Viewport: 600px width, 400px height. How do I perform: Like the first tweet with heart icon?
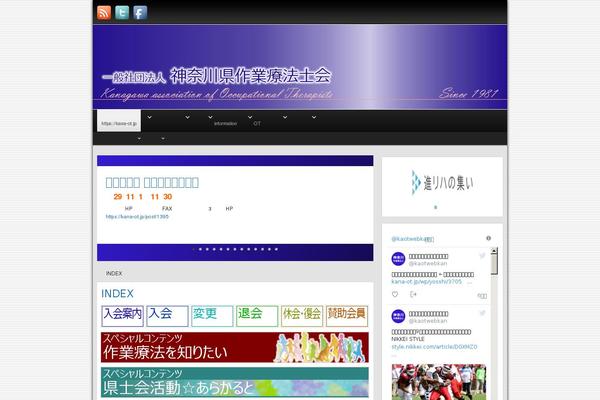click(x=395, y=294)
